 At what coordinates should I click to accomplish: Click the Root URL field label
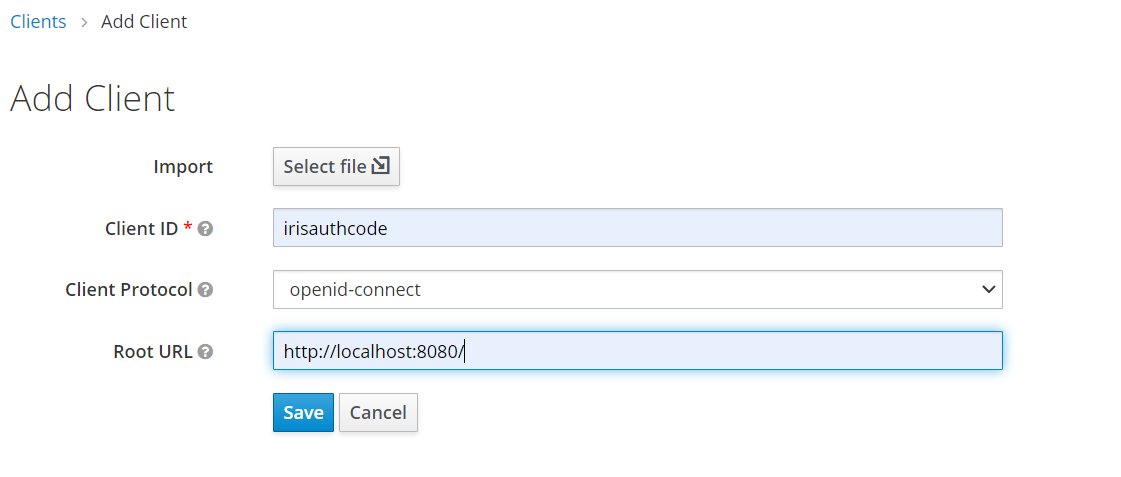pyautogui.click(x=153, y=352)
